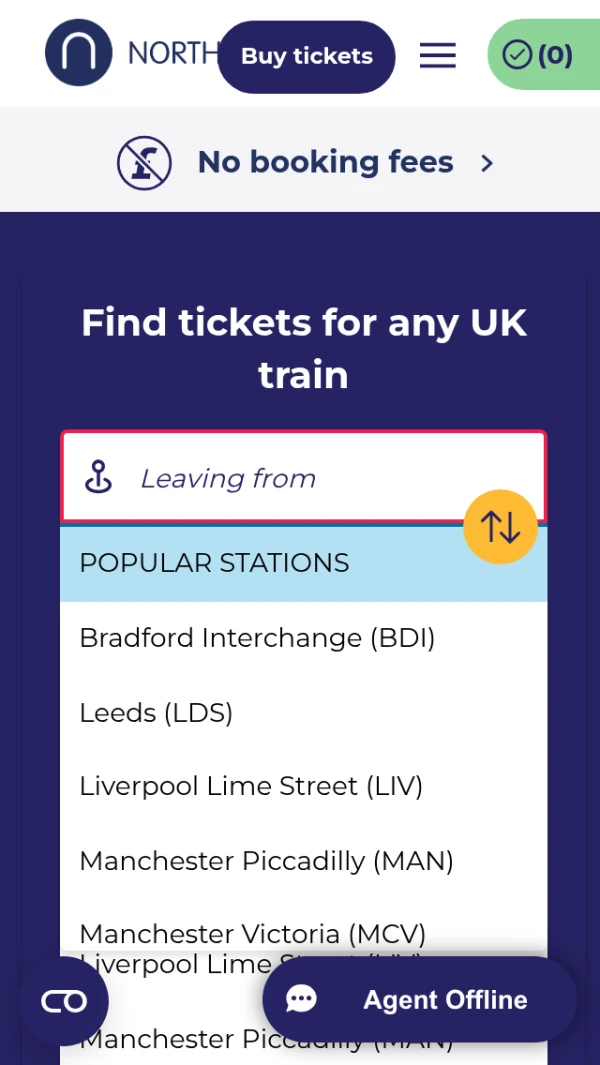The width and height of the screenshot is (600, 1065).
Task: Click the Northern logo icon
Action: click(79, 53)
